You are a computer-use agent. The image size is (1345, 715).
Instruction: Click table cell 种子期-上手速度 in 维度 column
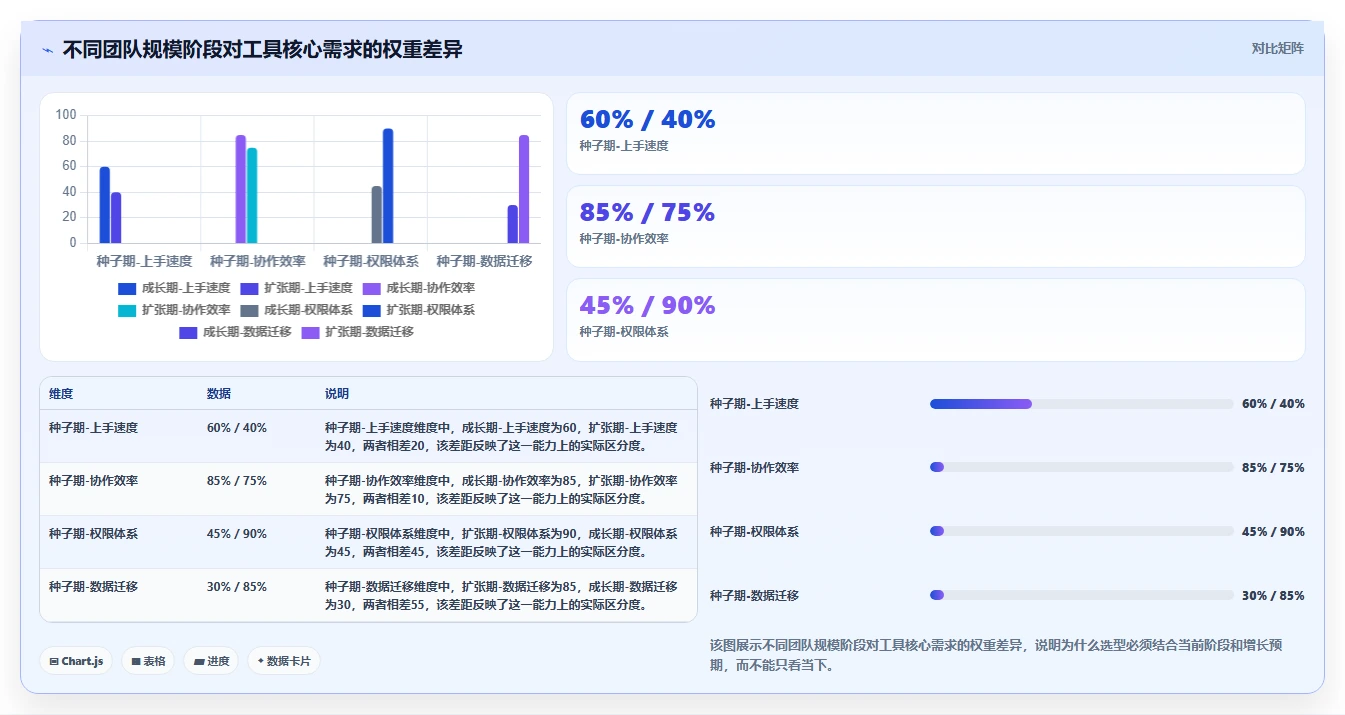pos(93,428)
